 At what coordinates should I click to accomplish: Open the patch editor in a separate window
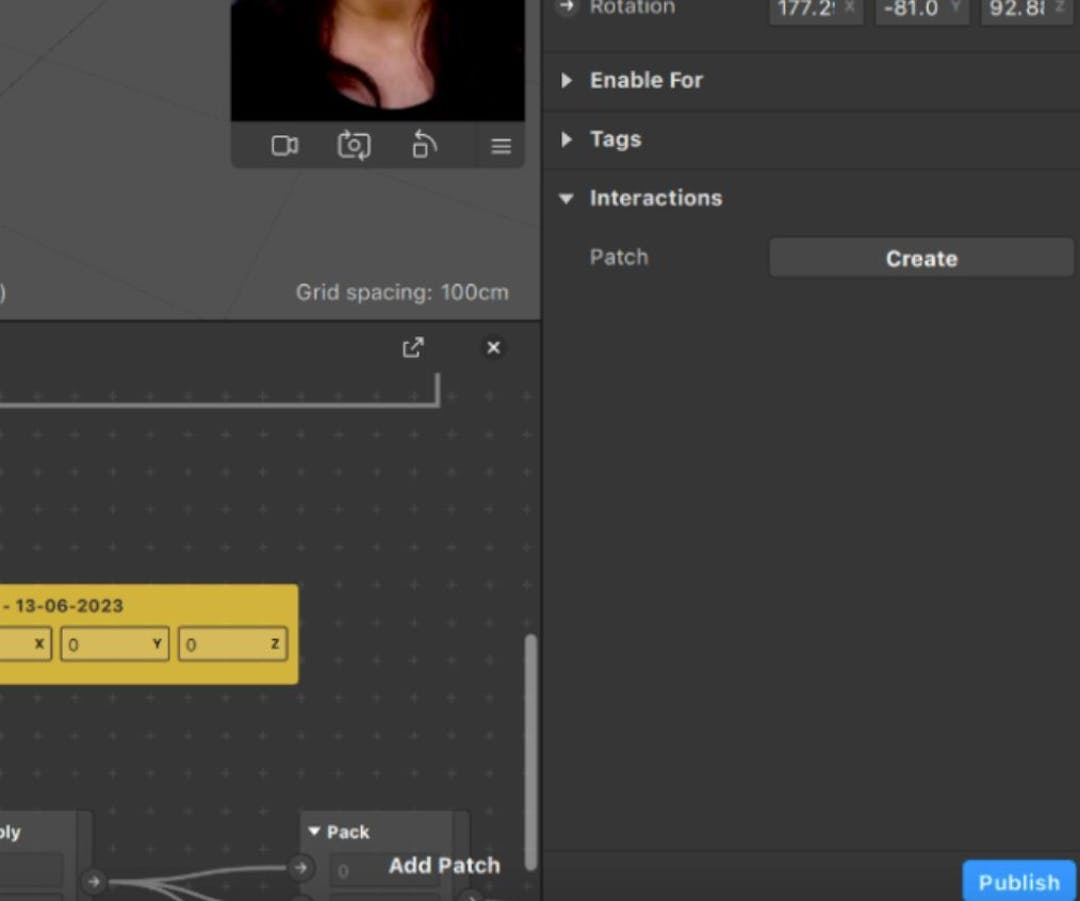click(x=413, y=347)
